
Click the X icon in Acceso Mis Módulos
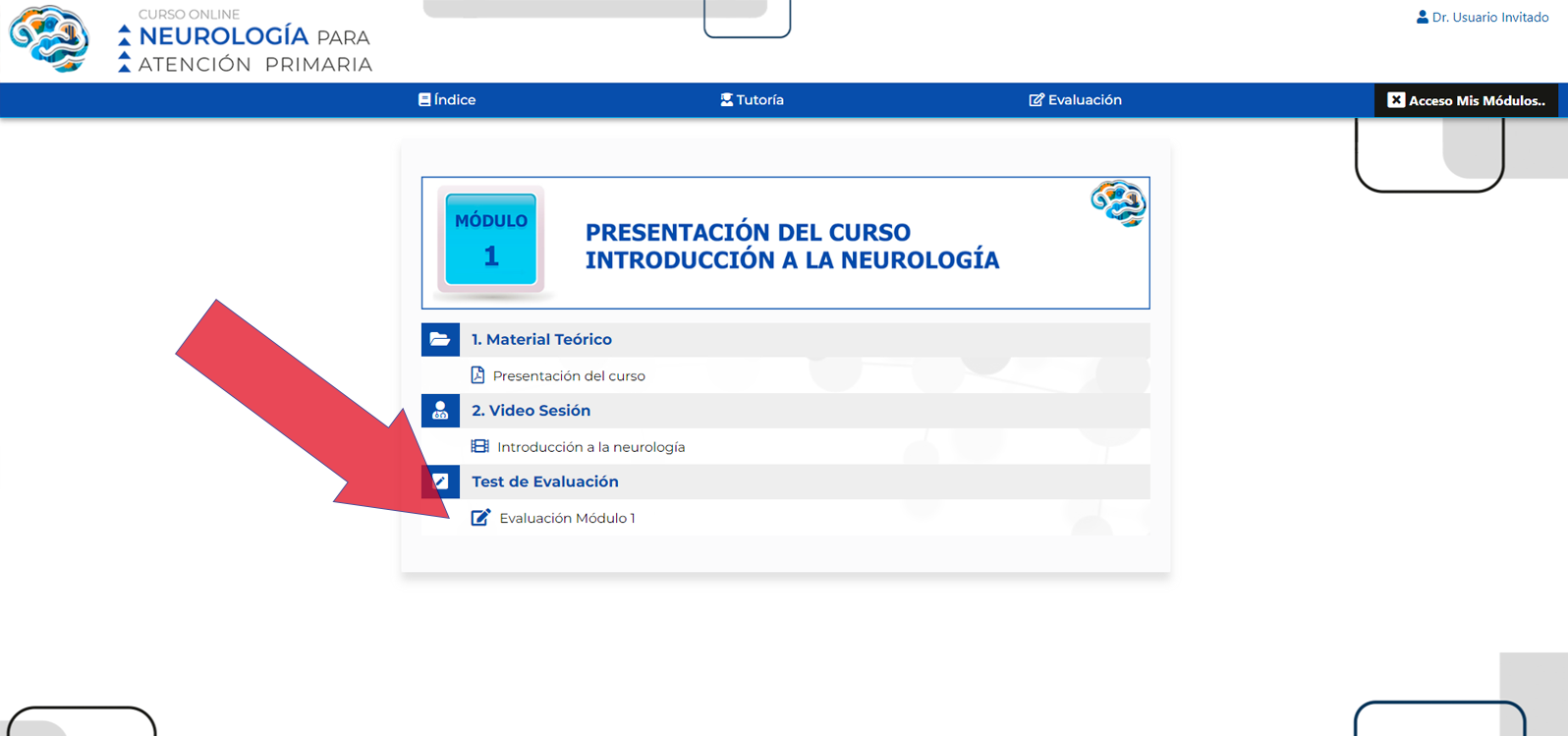click(x=1395, y=100)
